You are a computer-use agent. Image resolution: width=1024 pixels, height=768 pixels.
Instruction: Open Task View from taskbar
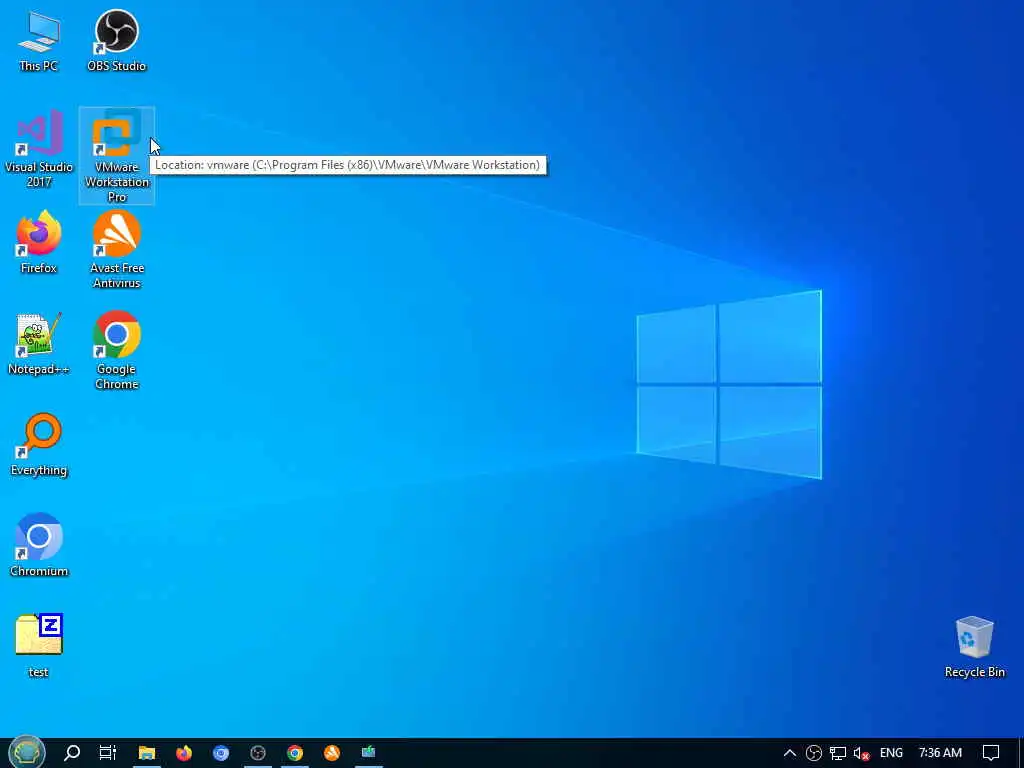coord(108,753)
